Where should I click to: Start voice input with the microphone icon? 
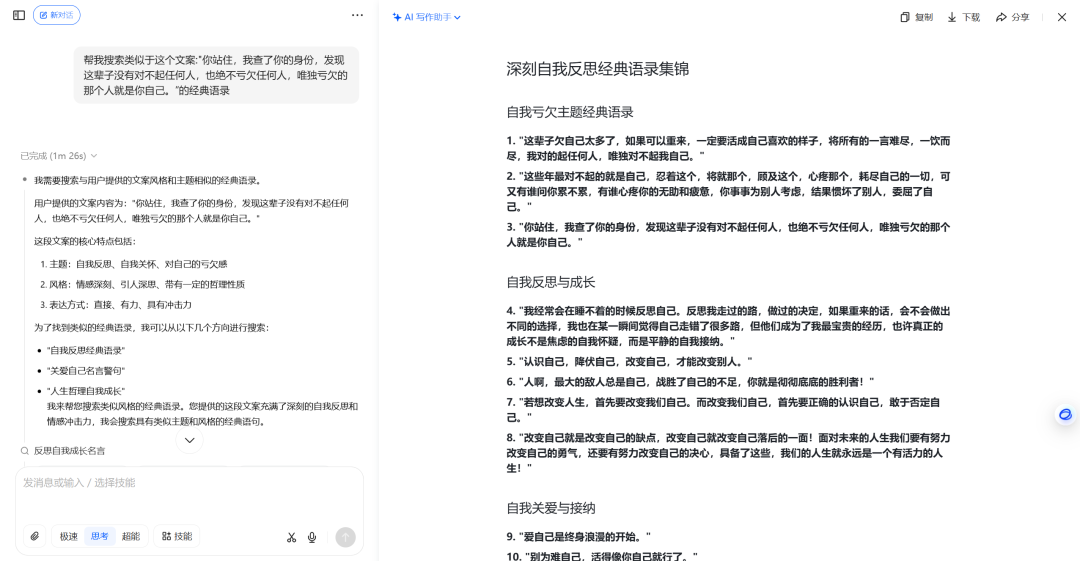[x=312, y=537]
